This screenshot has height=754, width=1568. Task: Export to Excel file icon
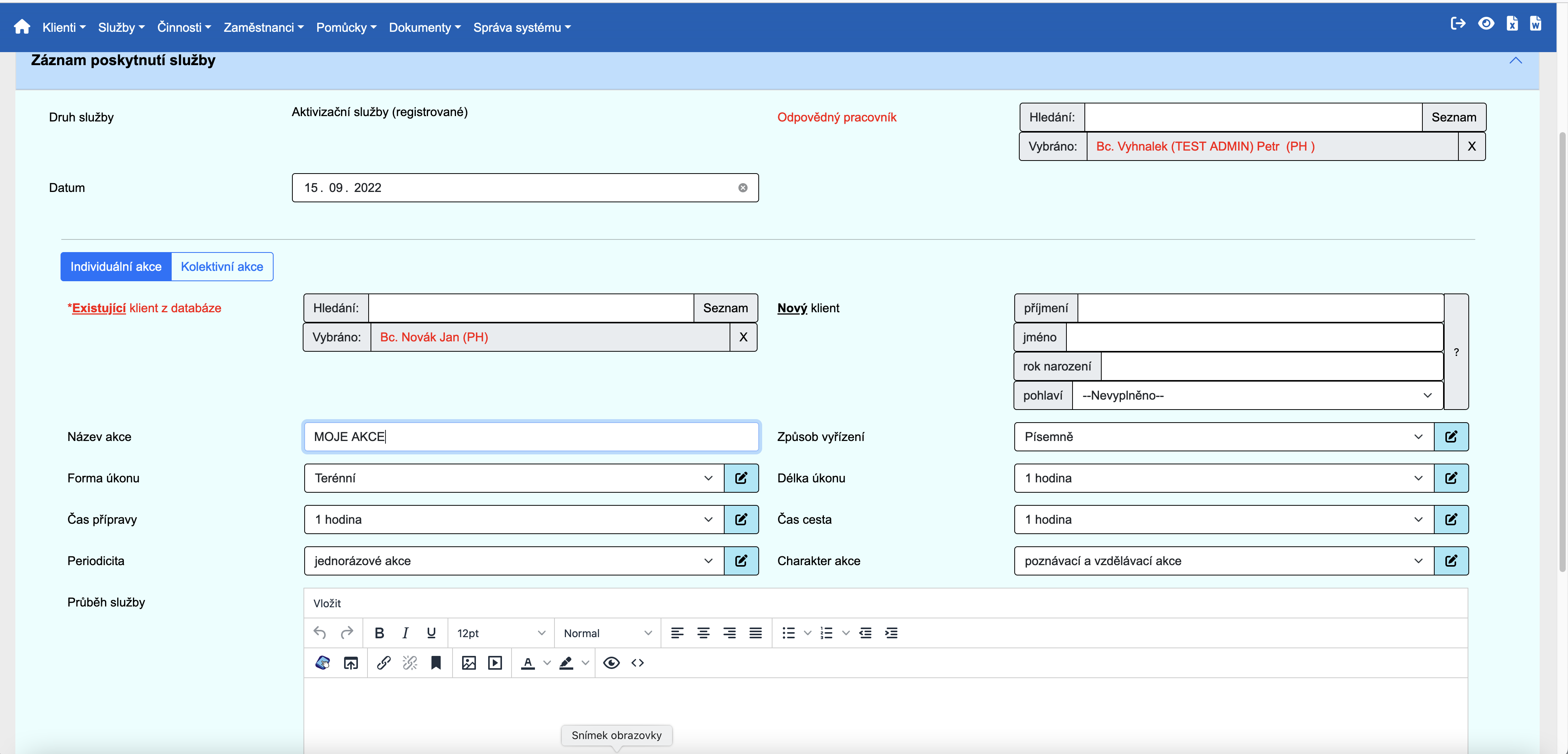click(1512, 24)
